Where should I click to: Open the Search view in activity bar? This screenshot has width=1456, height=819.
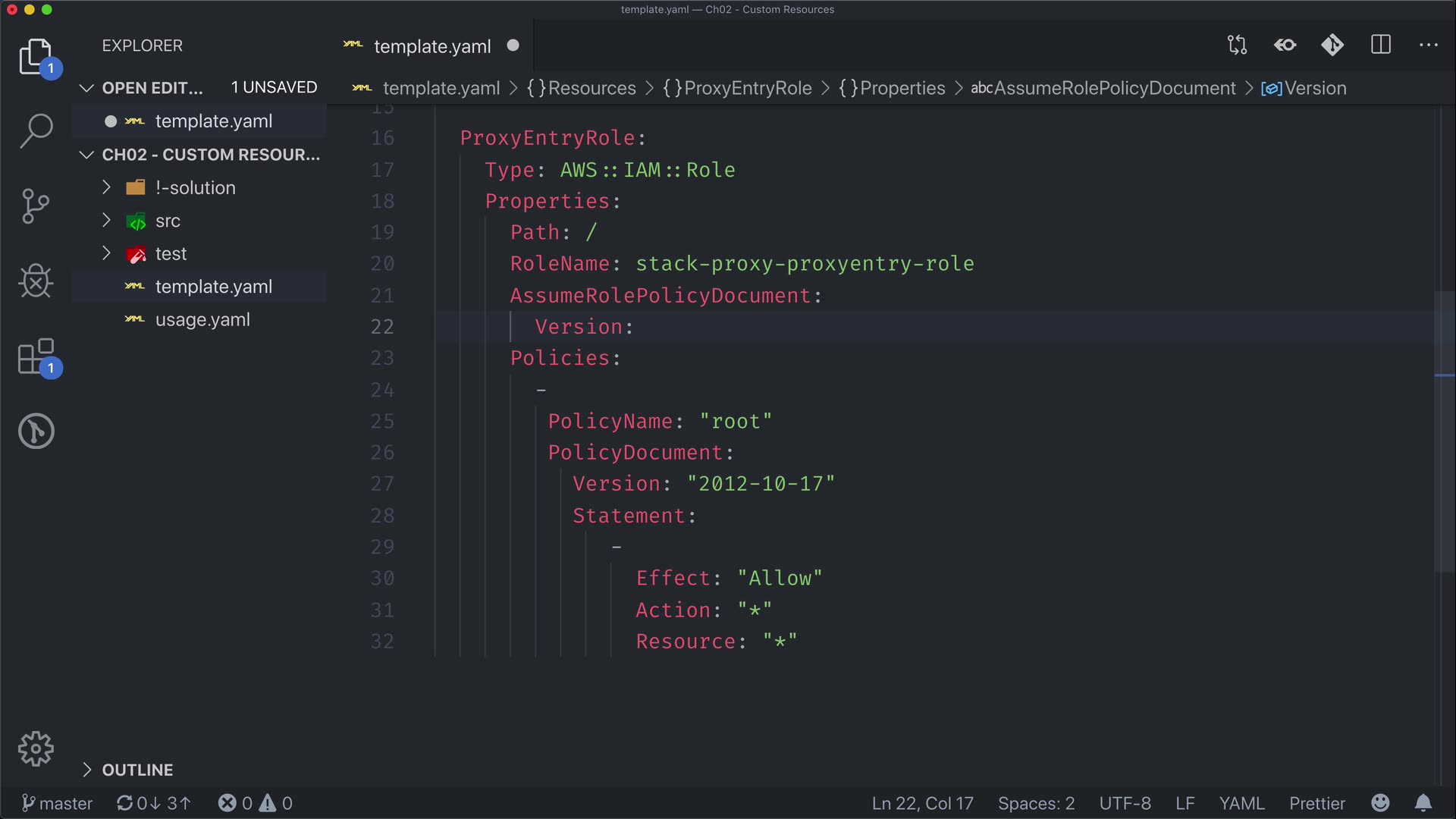[x=36, y=130]
